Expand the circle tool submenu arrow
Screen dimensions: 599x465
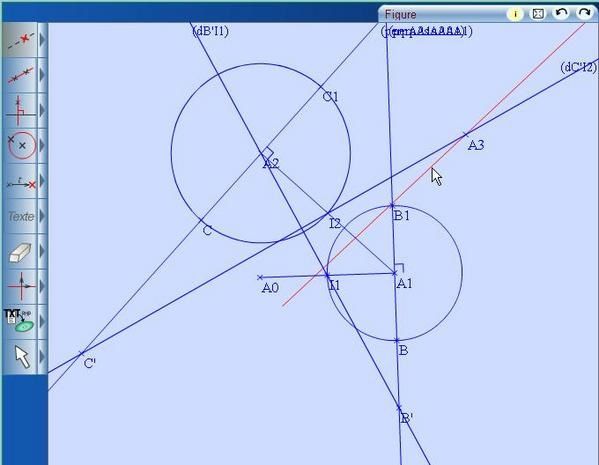(42, 145)
